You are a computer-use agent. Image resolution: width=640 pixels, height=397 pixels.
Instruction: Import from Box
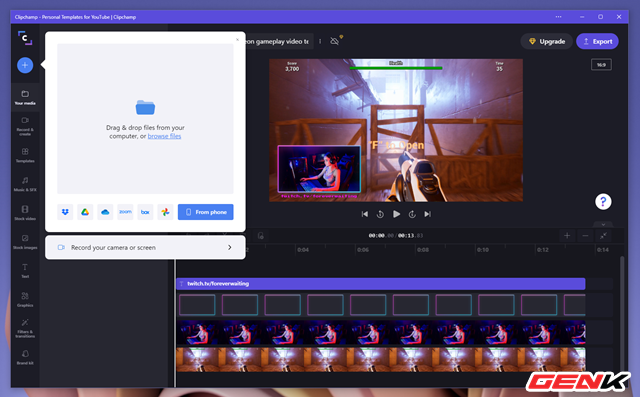pyautogui.click(x=145, y=212)
